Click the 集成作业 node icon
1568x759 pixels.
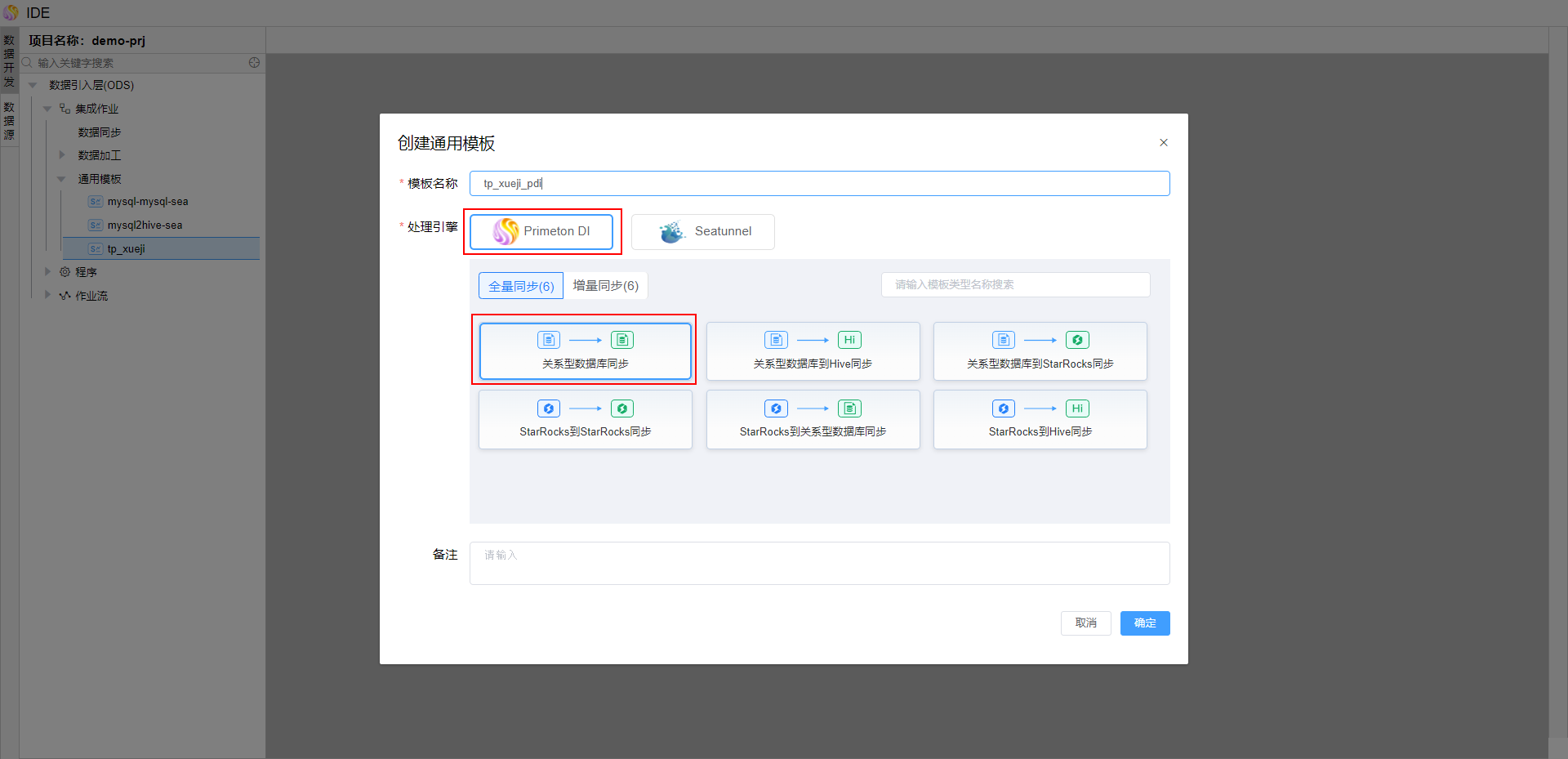pos(65,109)
